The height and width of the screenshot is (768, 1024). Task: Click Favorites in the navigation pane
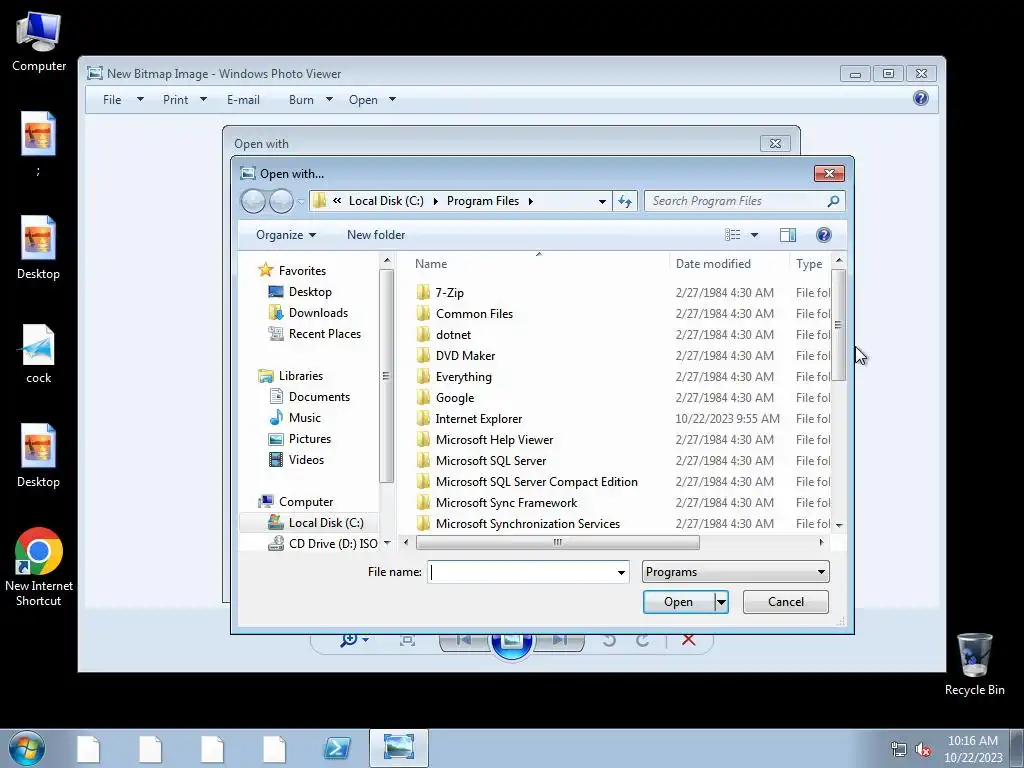(302, 270)
